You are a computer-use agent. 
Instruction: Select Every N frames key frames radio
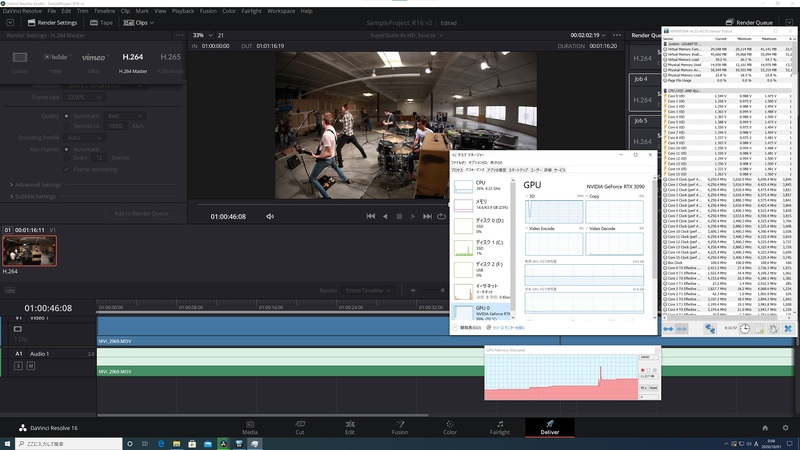(66, 158)
